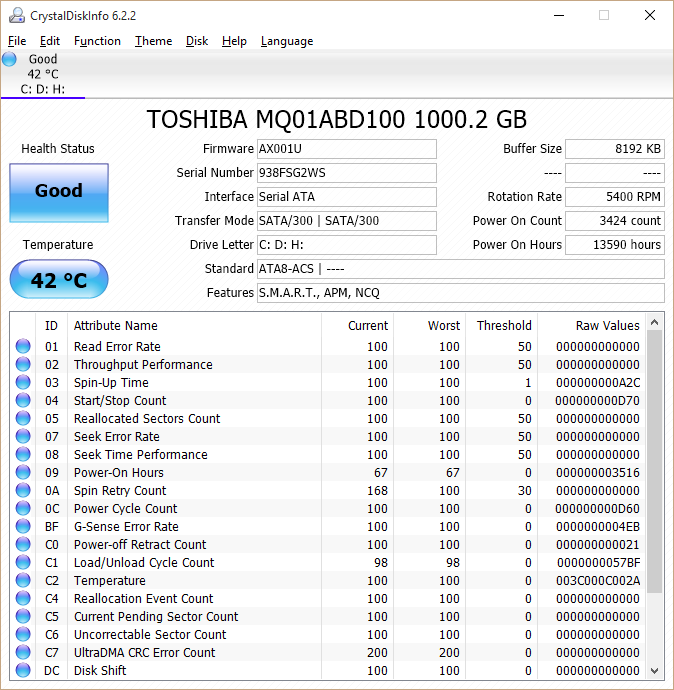Open the Function menu
The height and width of the screenshot is (690, 674).
pyautogui.click(x=97, y=41)
